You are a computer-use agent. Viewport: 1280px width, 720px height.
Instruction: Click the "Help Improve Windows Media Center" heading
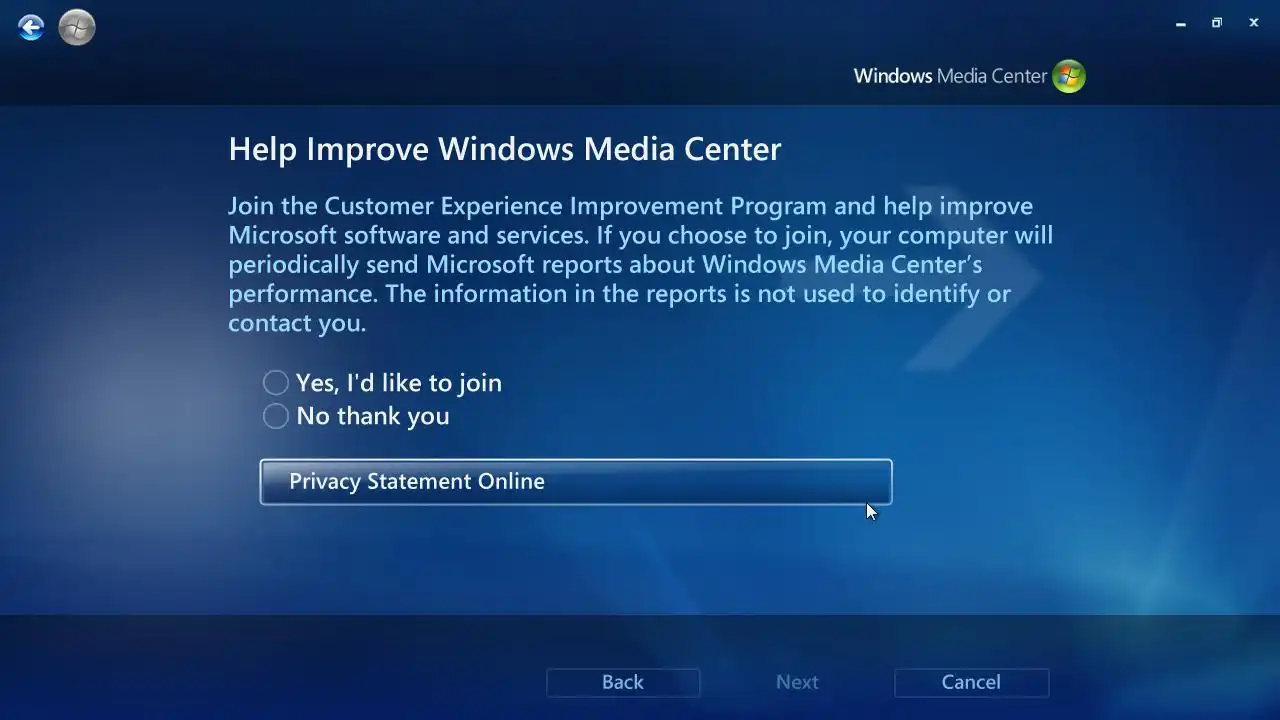[505, 149]
